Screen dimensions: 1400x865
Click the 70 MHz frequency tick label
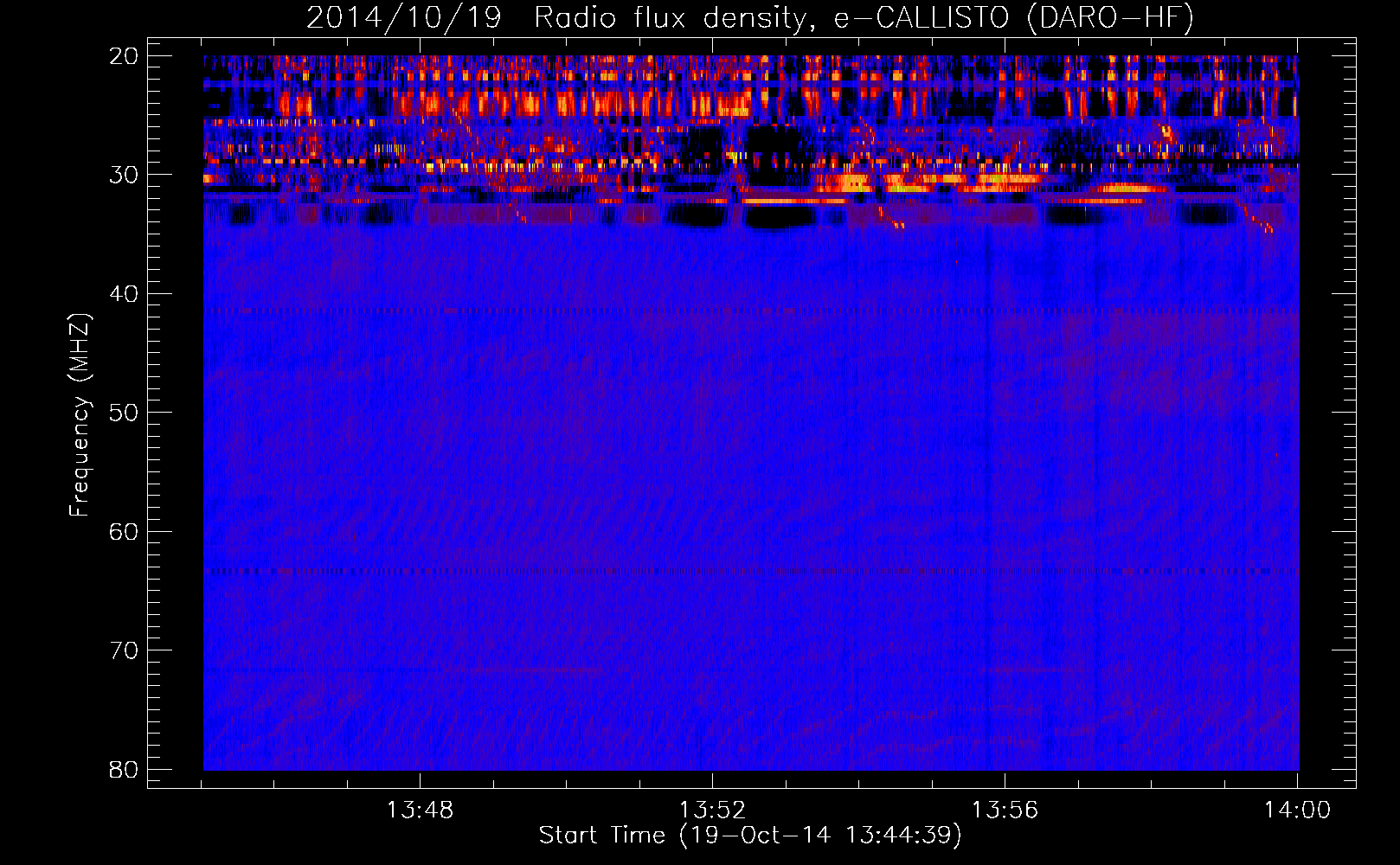(124, 650)
